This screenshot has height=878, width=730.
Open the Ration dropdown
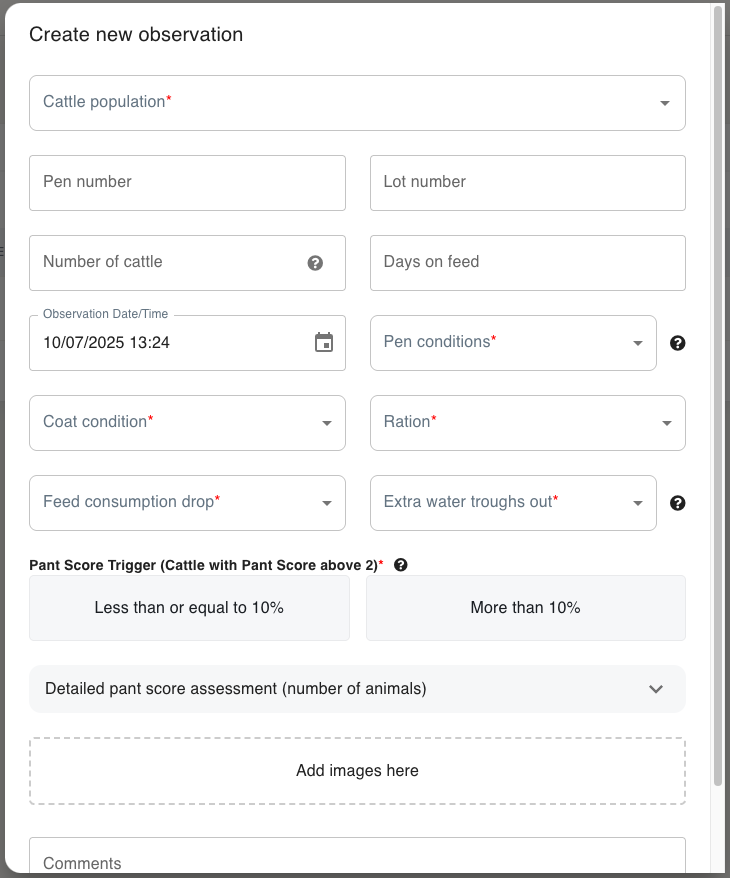tap(527, 423)
